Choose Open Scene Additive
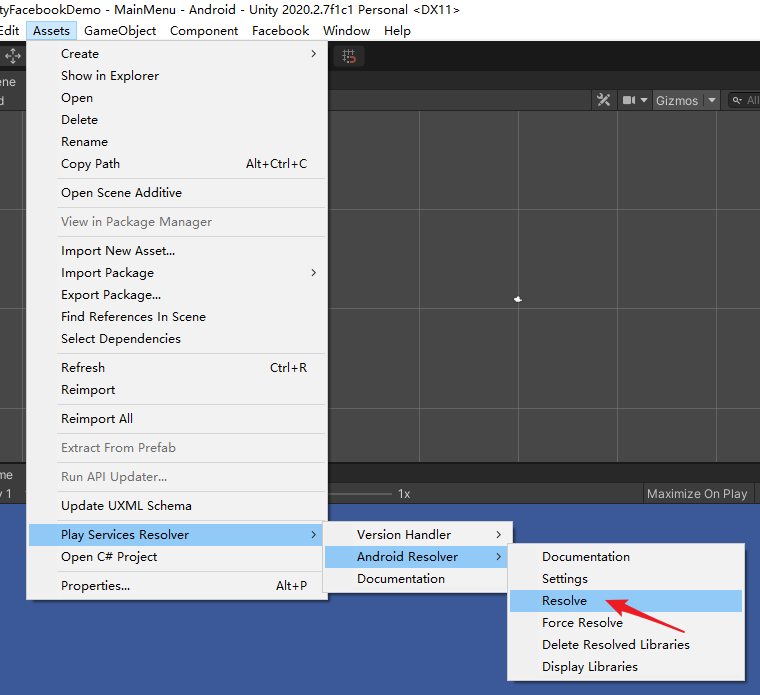 177,193
